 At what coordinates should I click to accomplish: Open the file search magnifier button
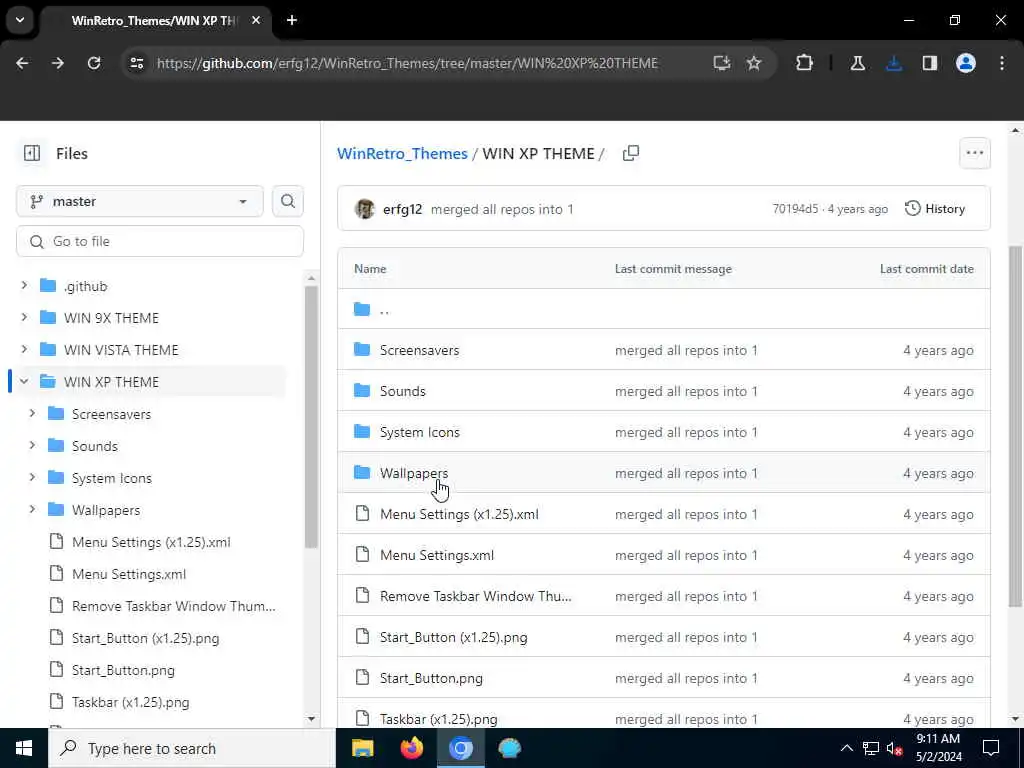(x=287, y=201)
